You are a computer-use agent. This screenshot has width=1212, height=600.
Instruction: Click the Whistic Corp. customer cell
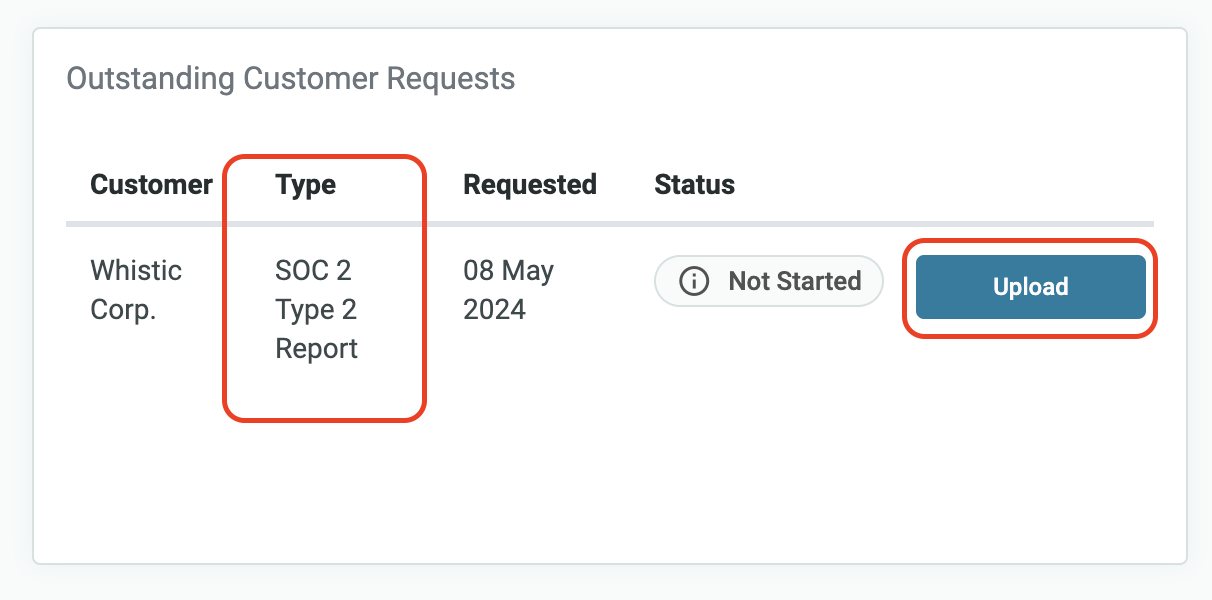coord(136,290)
